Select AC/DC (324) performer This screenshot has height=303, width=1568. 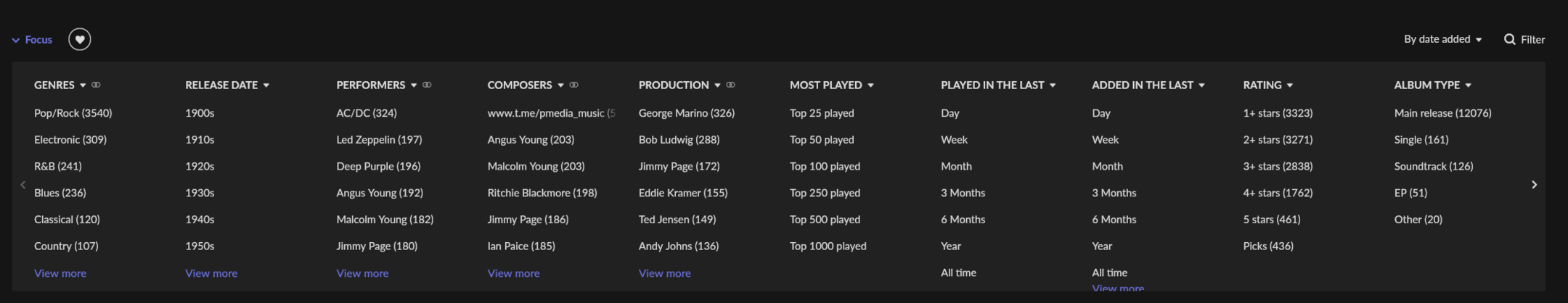tap(366, 113)
